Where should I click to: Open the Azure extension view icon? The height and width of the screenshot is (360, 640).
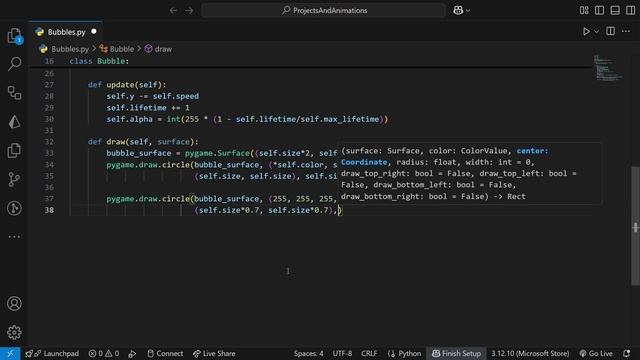click(x=14, y=122)
